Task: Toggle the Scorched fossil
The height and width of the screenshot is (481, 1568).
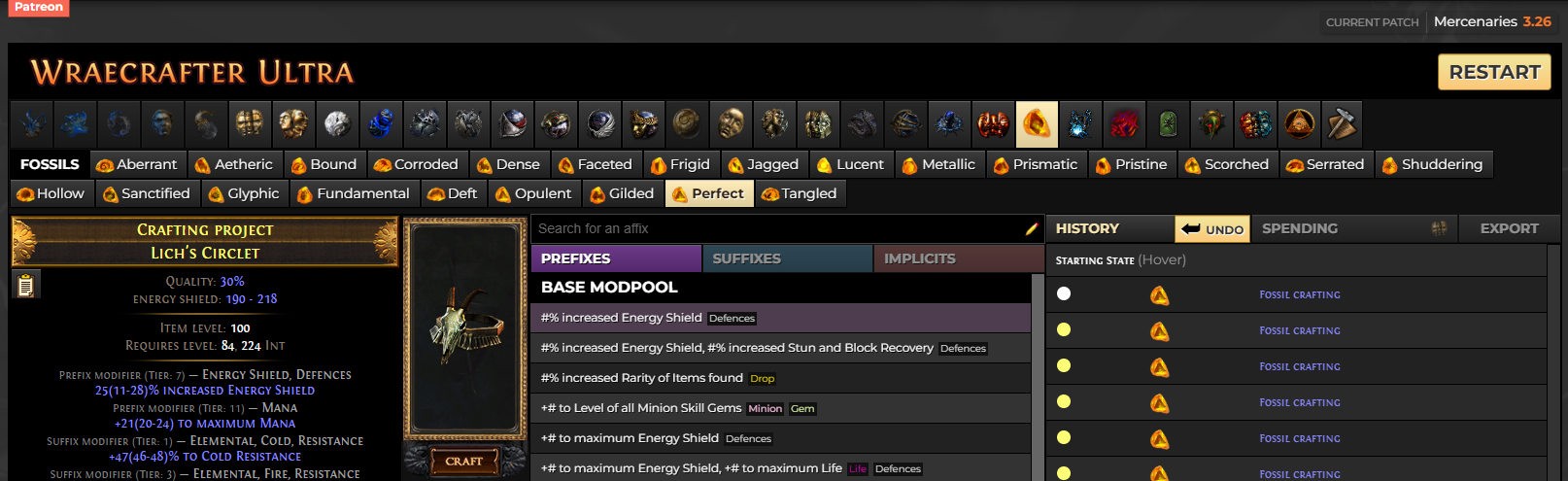Action: [x=1227, y=164]
